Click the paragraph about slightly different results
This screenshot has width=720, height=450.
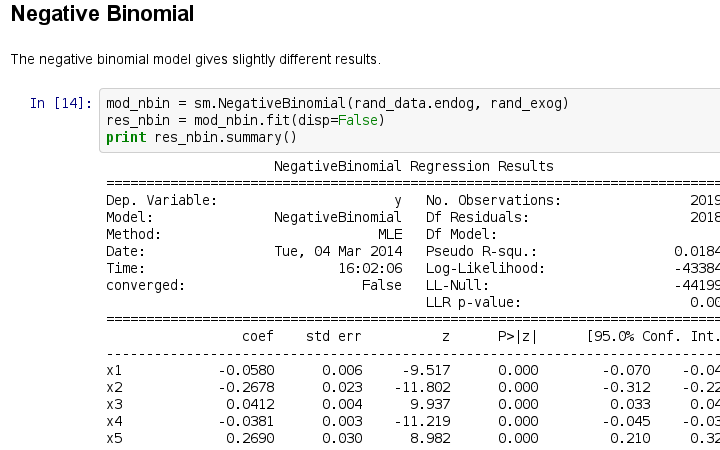pyautogui.click(x=195, y=60)
